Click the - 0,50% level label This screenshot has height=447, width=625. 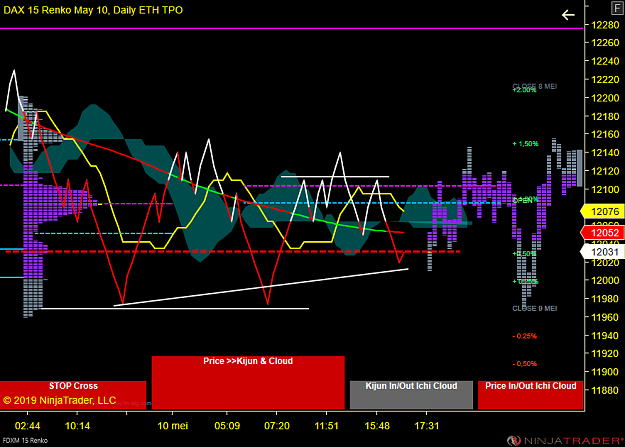525,364
